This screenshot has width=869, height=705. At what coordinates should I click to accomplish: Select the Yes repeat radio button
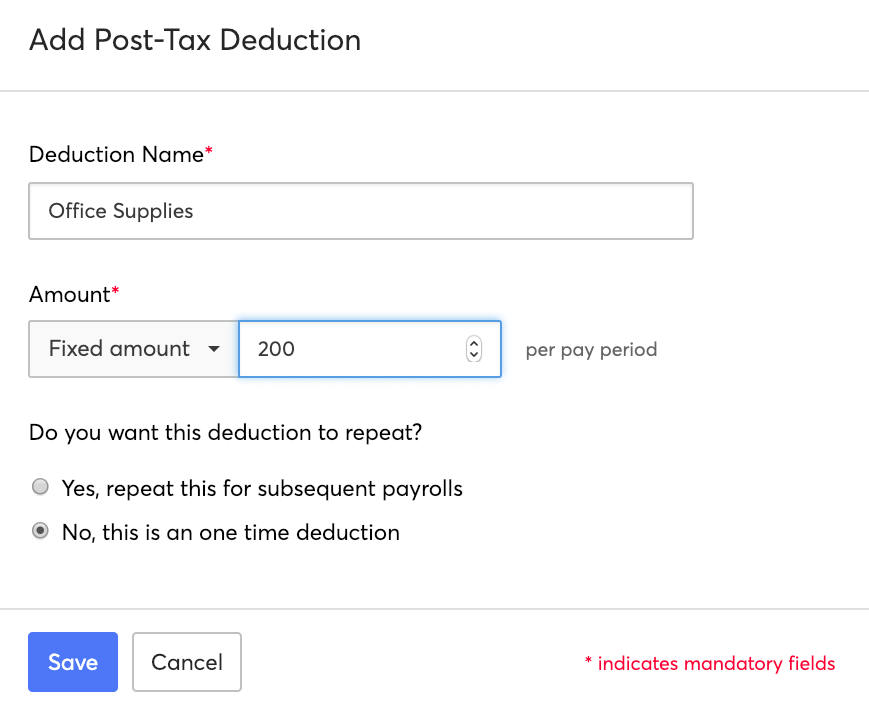point(40,488)
